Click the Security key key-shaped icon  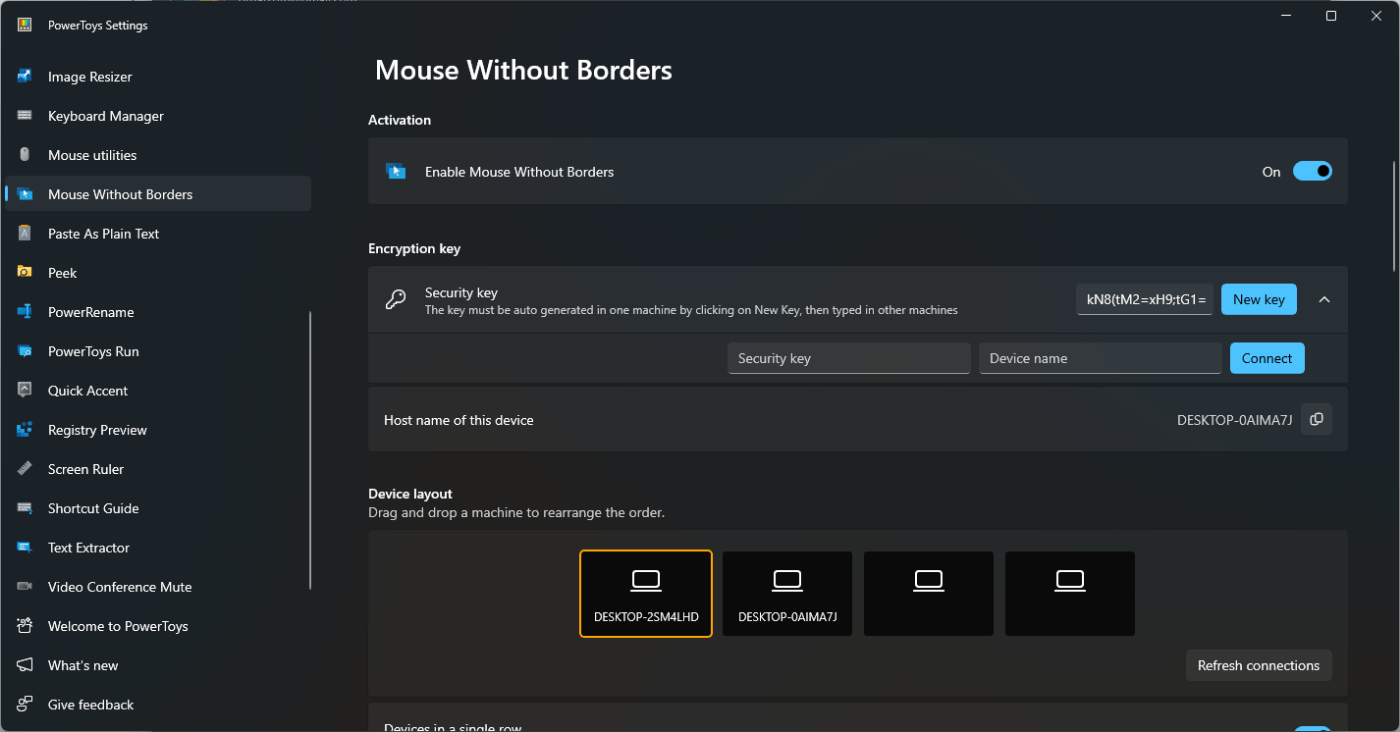tap(396, 300)
